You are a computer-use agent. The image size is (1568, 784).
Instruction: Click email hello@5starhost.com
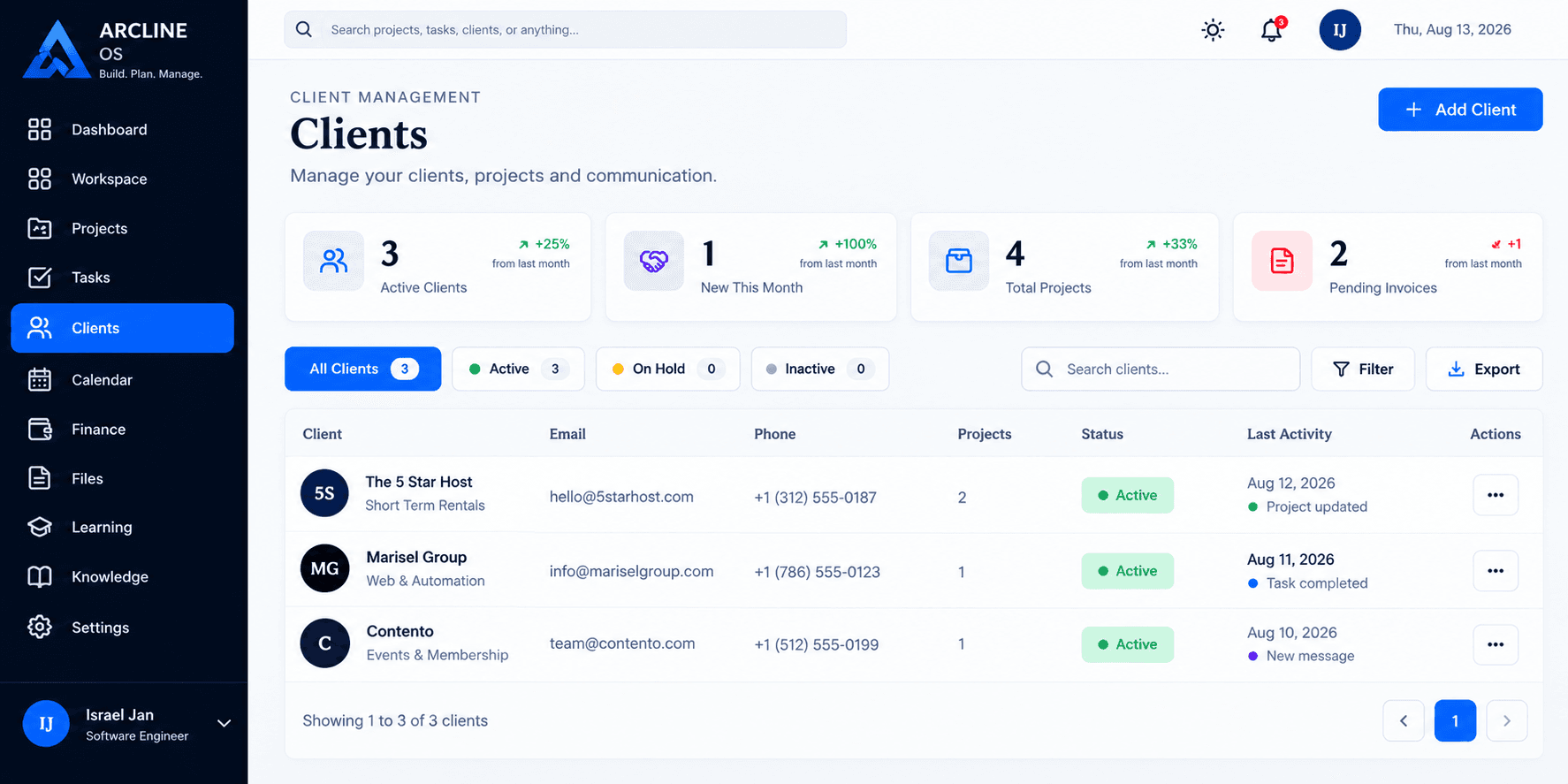621,497
